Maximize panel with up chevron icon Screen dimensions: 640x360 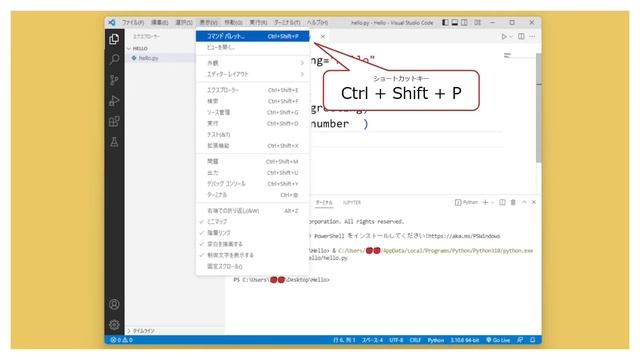[524, 202]
